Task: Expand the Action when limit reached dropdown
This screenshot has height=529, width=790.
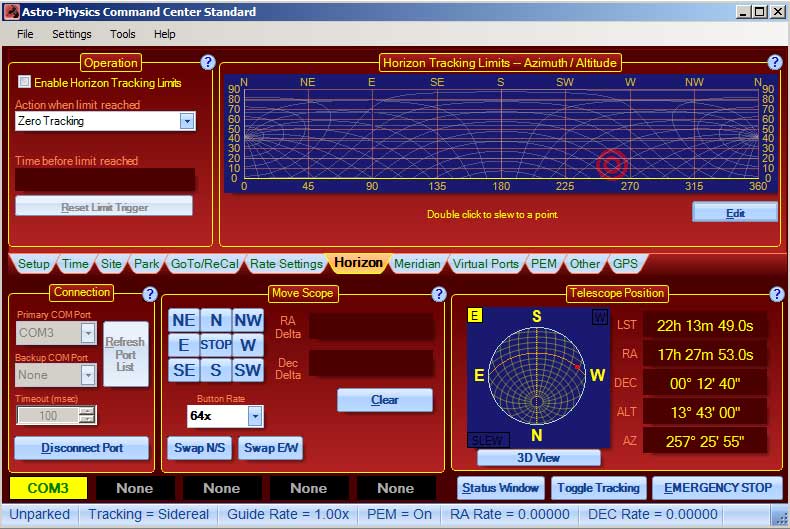Action: [x=187, y=121]
